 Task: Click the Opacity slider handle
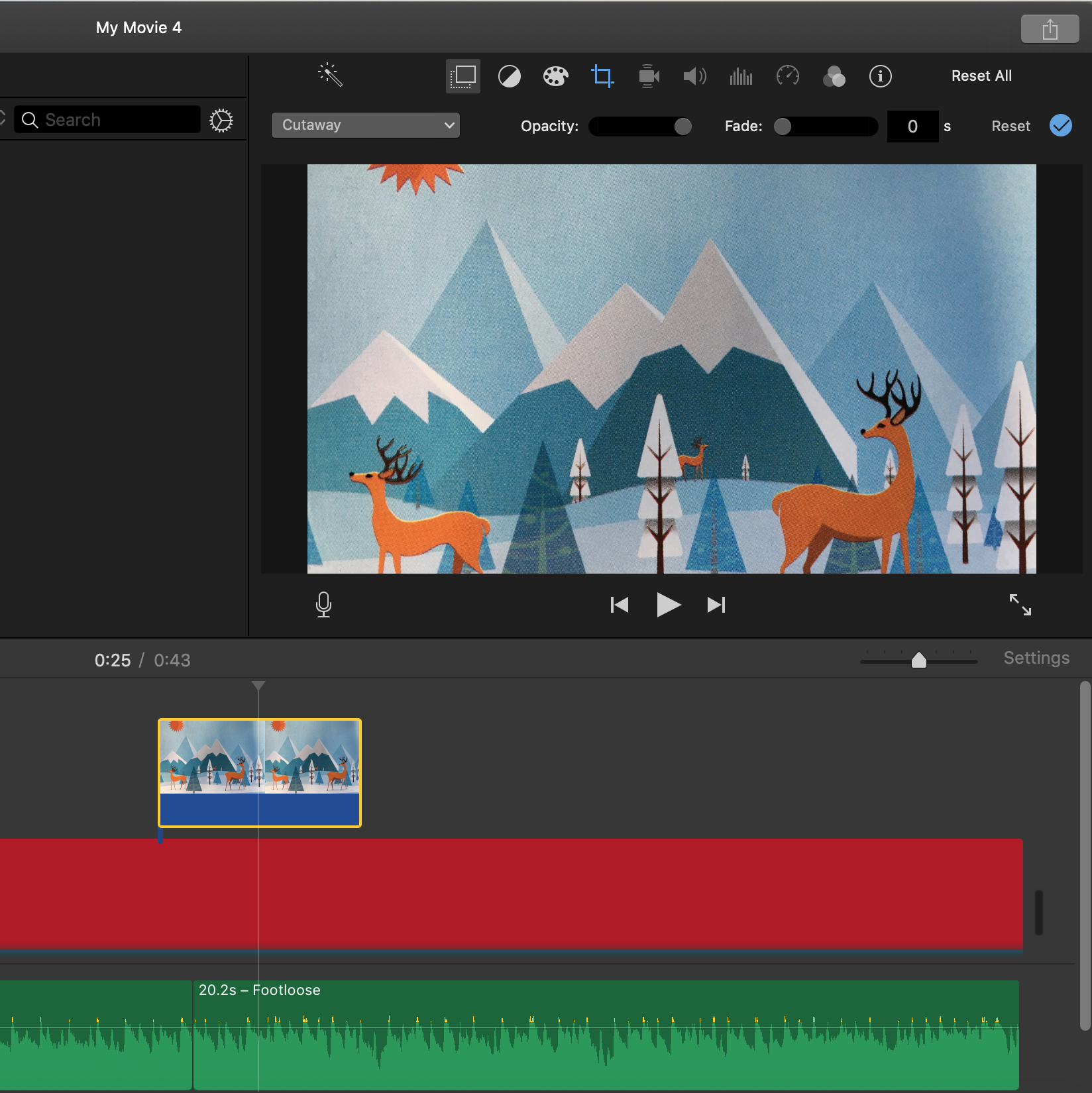pos(682,127)
